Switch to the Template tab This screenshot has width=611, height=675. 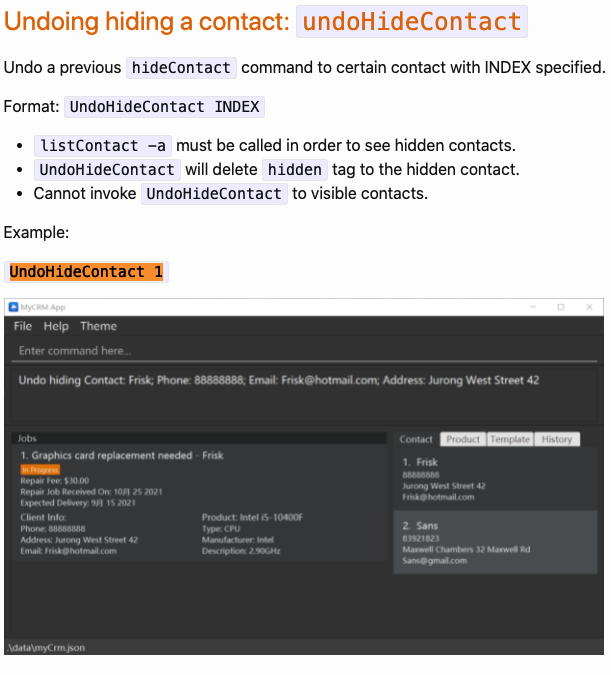click(510, 440)
